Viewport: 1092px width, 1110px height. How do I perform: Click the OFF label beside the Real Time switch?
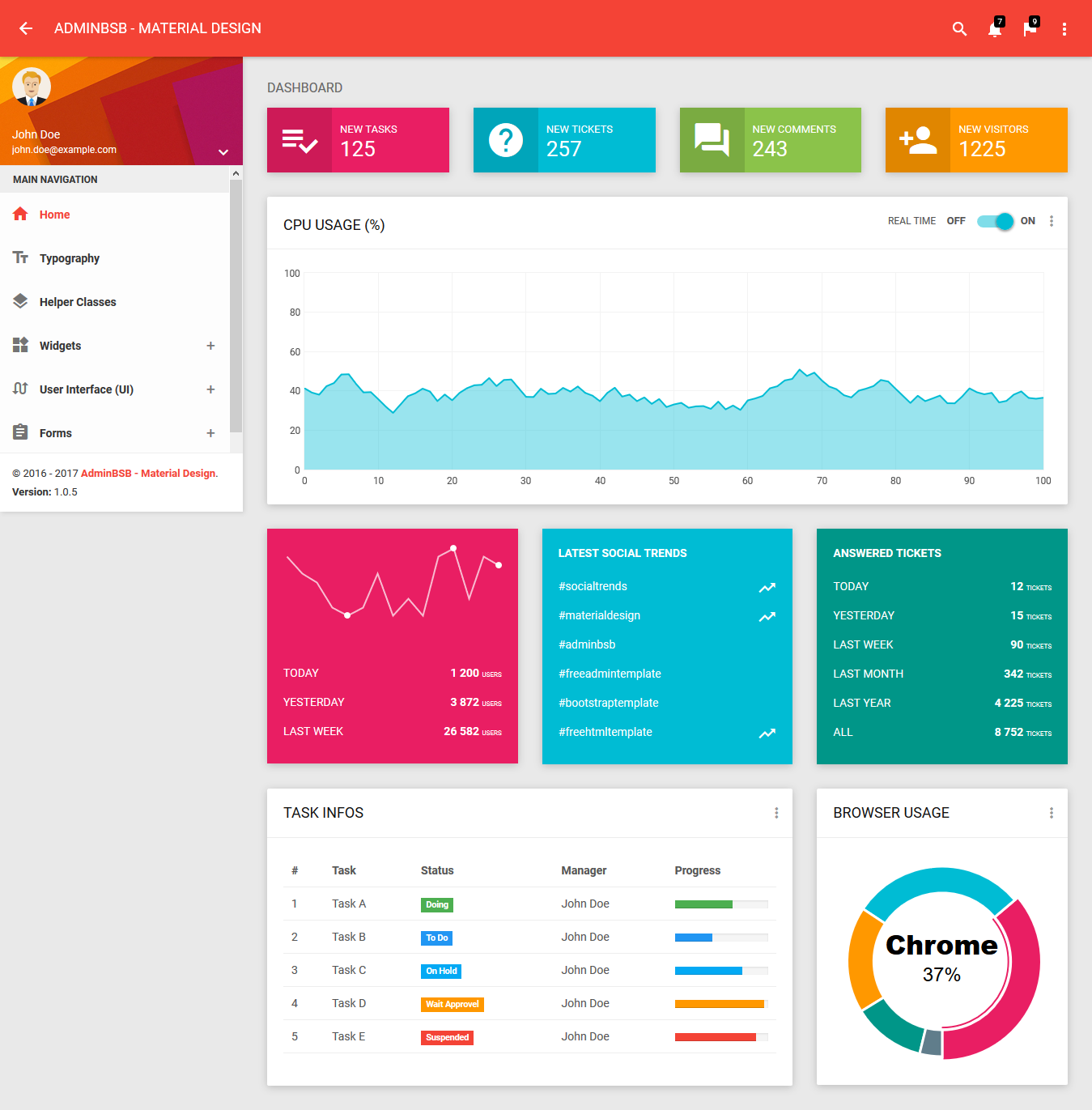pyautogui.click(x=955, y=220)
